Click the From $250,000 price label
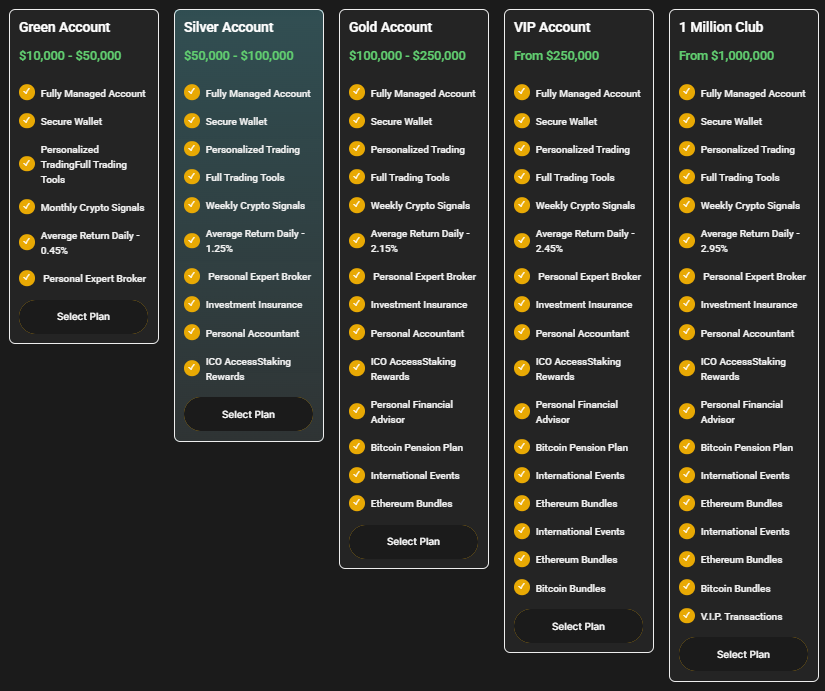825x691 pixels. point(556,56)
